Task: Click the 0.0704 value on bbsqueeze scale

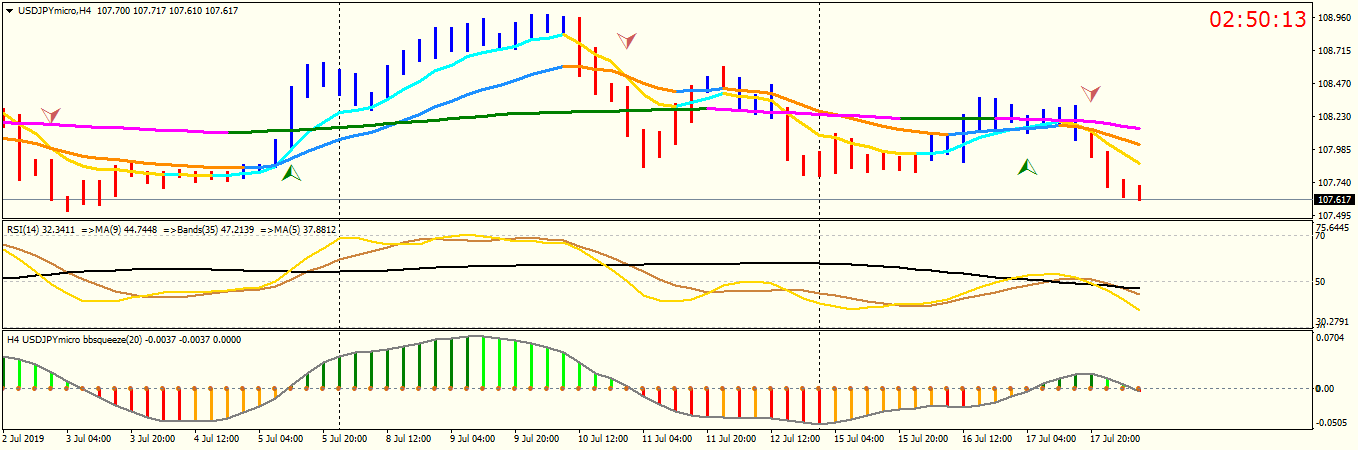Action: 1332,339
